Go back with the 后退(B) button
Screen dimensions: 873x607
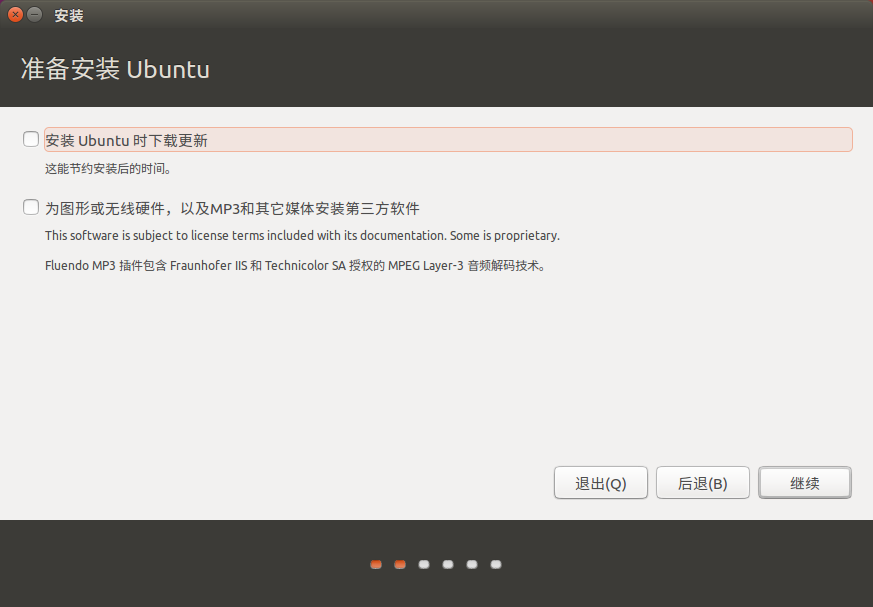pos(703,483)
